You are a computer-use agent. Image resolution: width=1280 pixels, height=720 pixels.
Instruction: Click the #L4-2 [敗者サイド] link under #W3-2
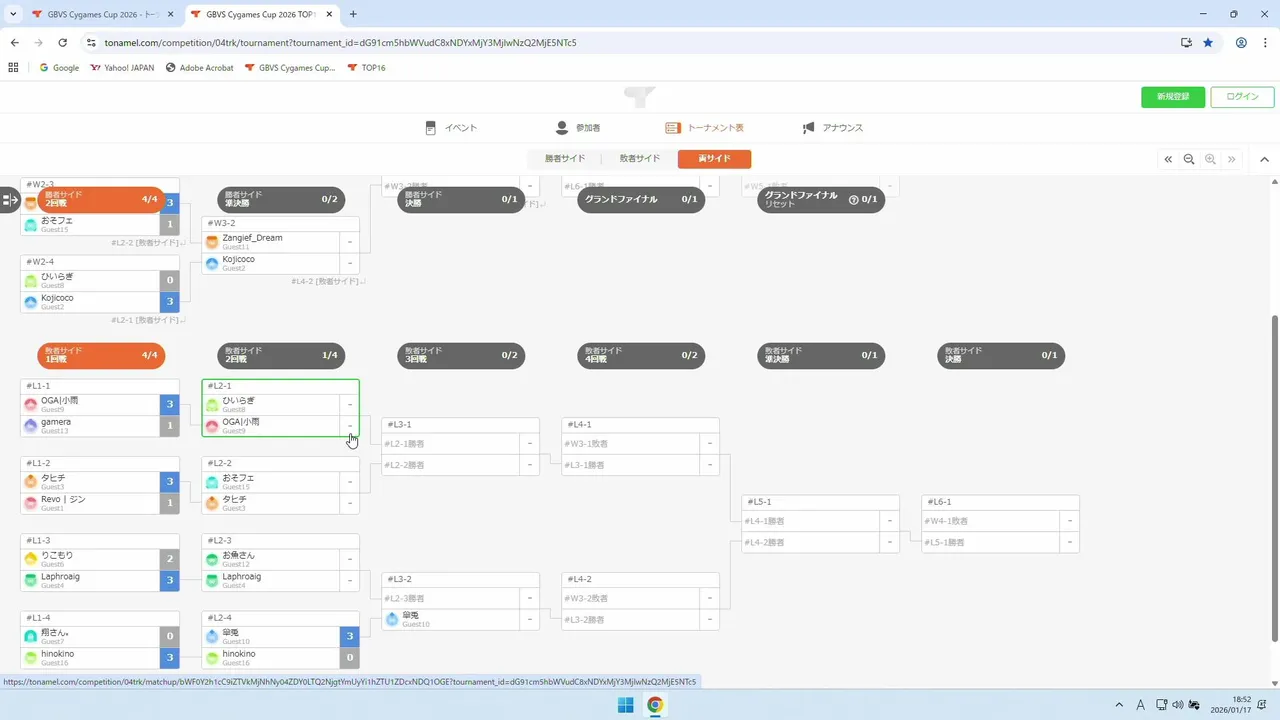click(328, 282)
